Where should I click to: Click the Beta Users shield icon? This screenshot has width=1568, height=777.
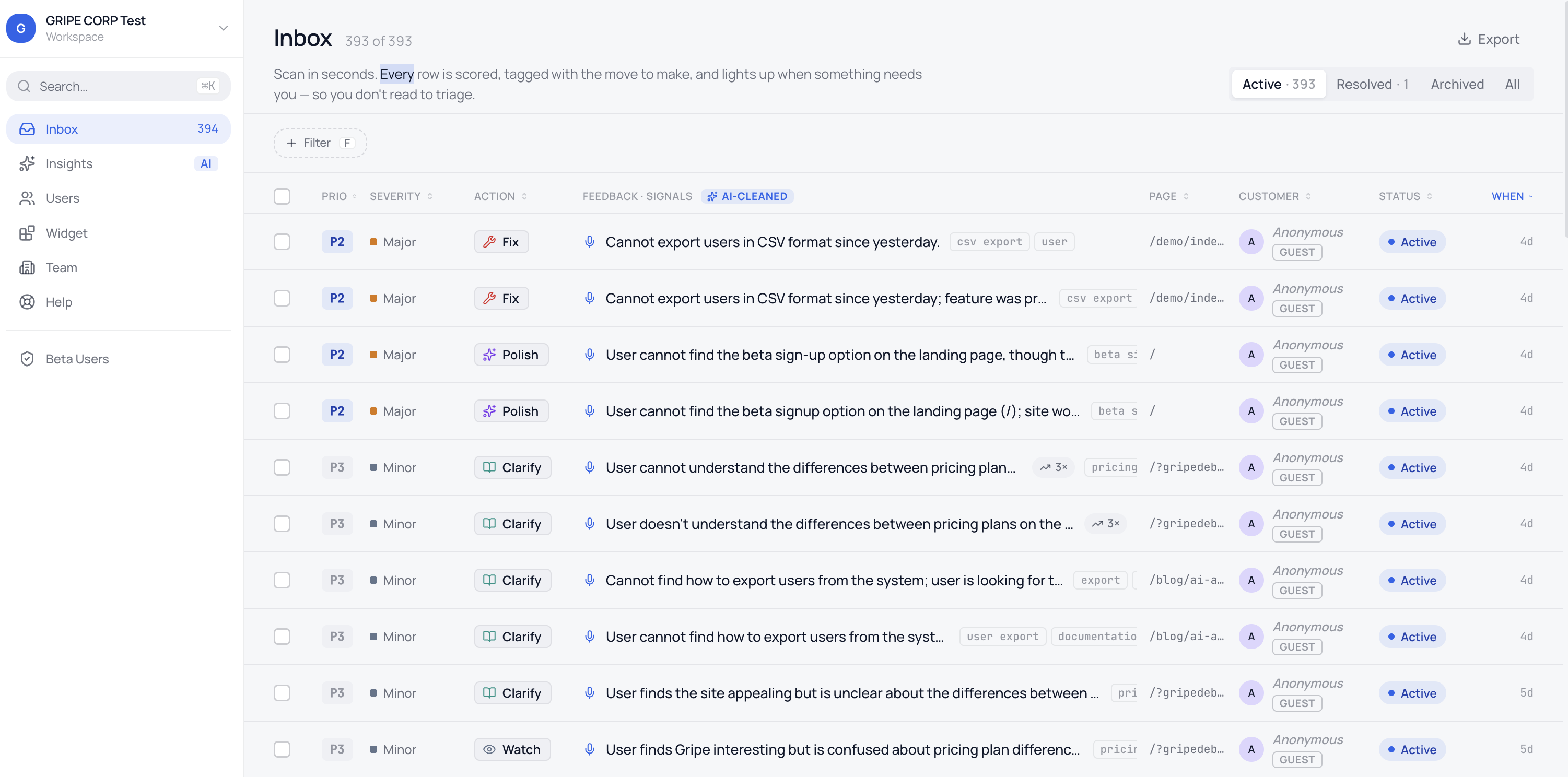pyautogui.click(x=27, y=359)
